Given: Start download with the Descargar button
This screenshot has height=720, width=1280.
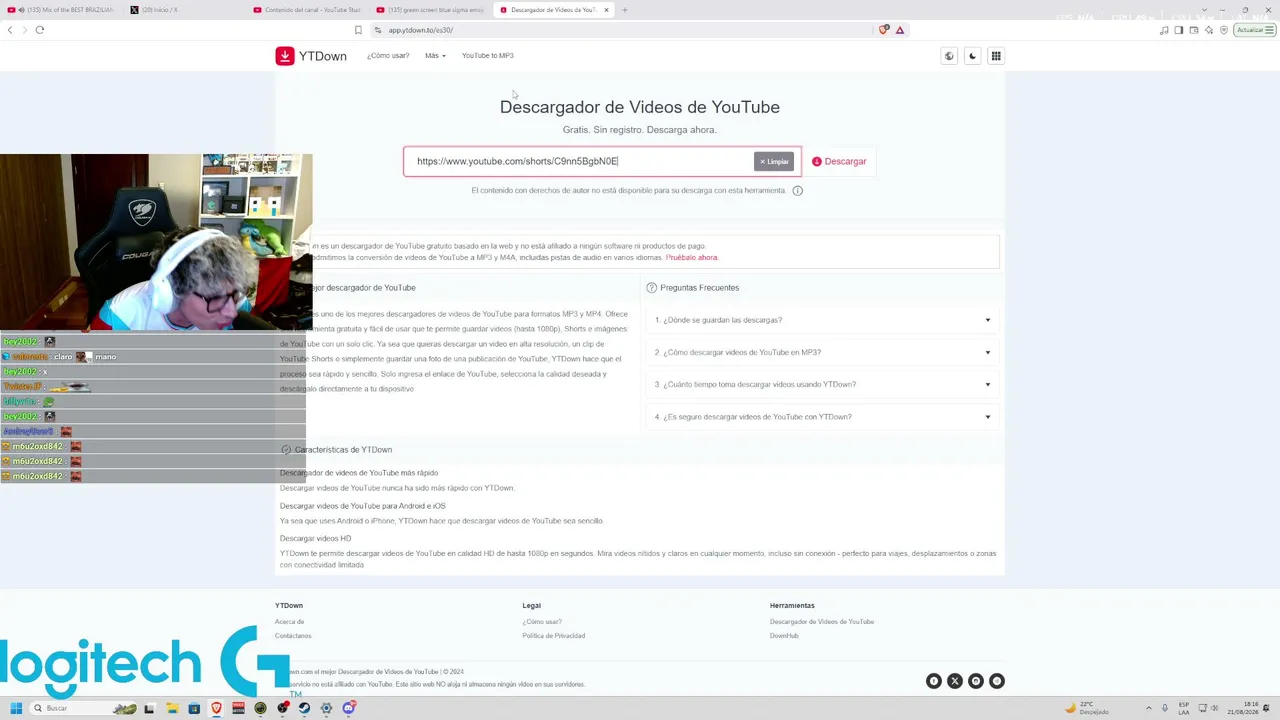Looking at the screenshot, I should click(x=839, y=161).
